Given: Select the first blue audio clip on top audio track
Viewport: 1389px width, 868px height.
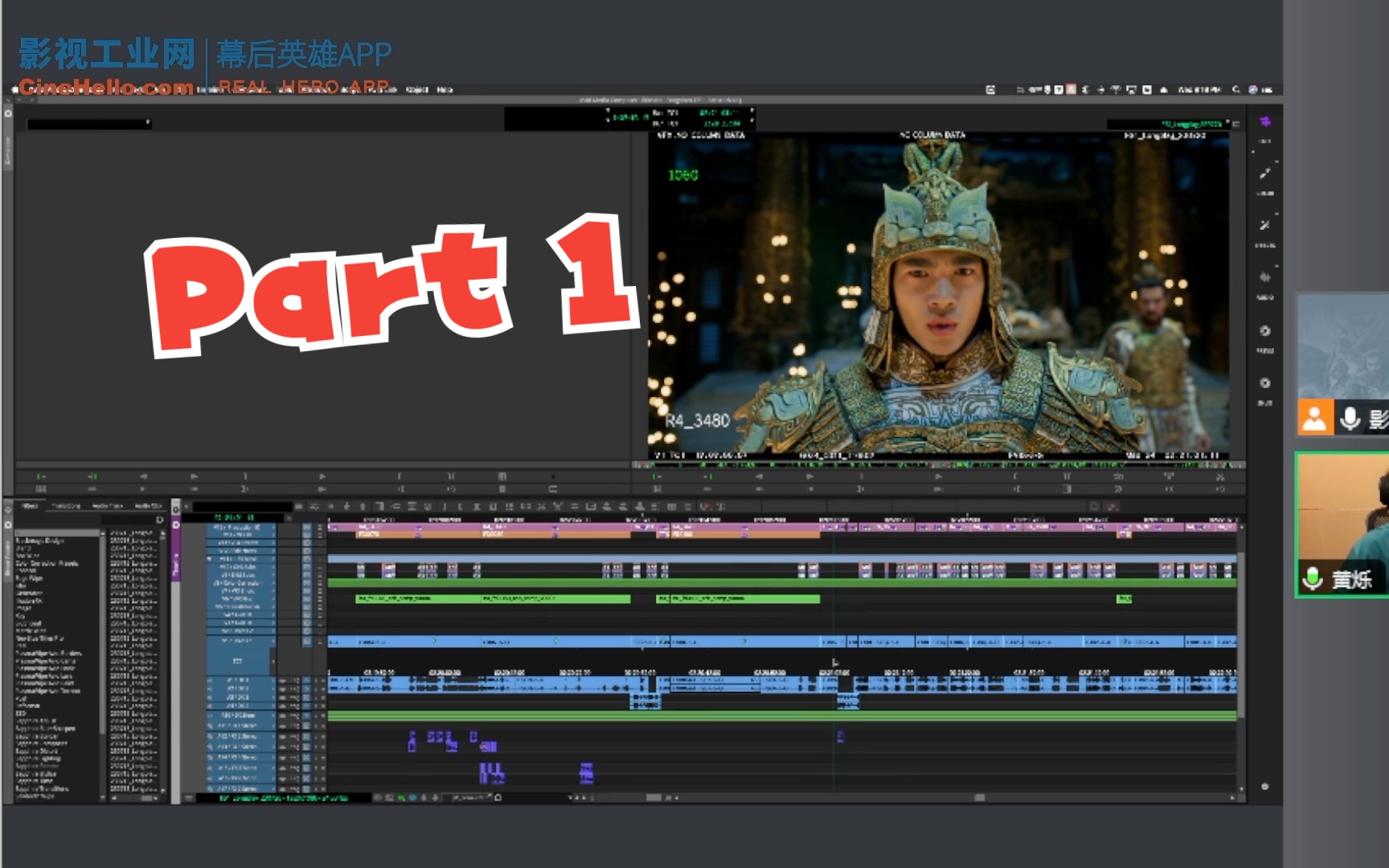Looking at the screenshot, I should point(343,680).
